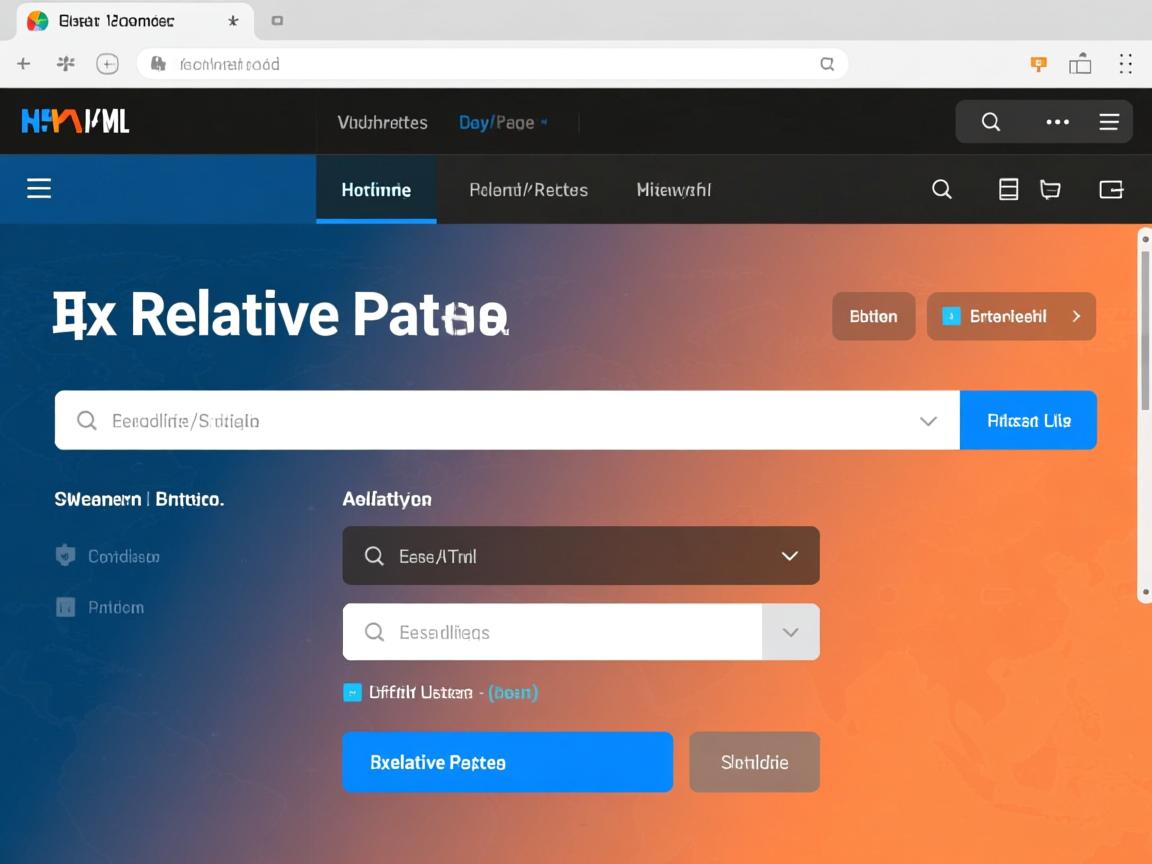Click the search magnifier in the navigation bar
This screenshot has height=864, width=1152.
pos(941,190)
